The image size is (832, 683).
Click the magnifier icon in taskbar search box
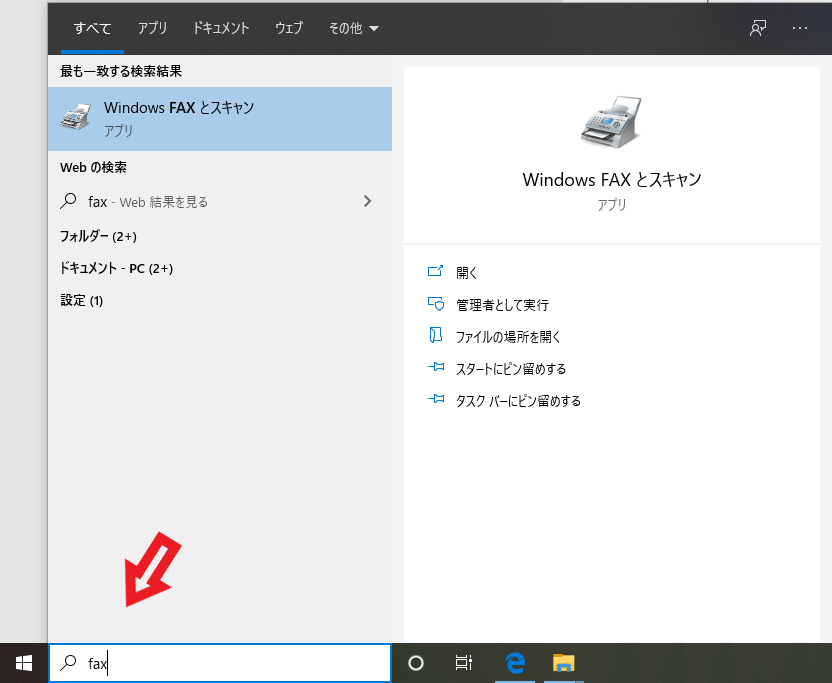pyautogui.click(x=69, y=663)
